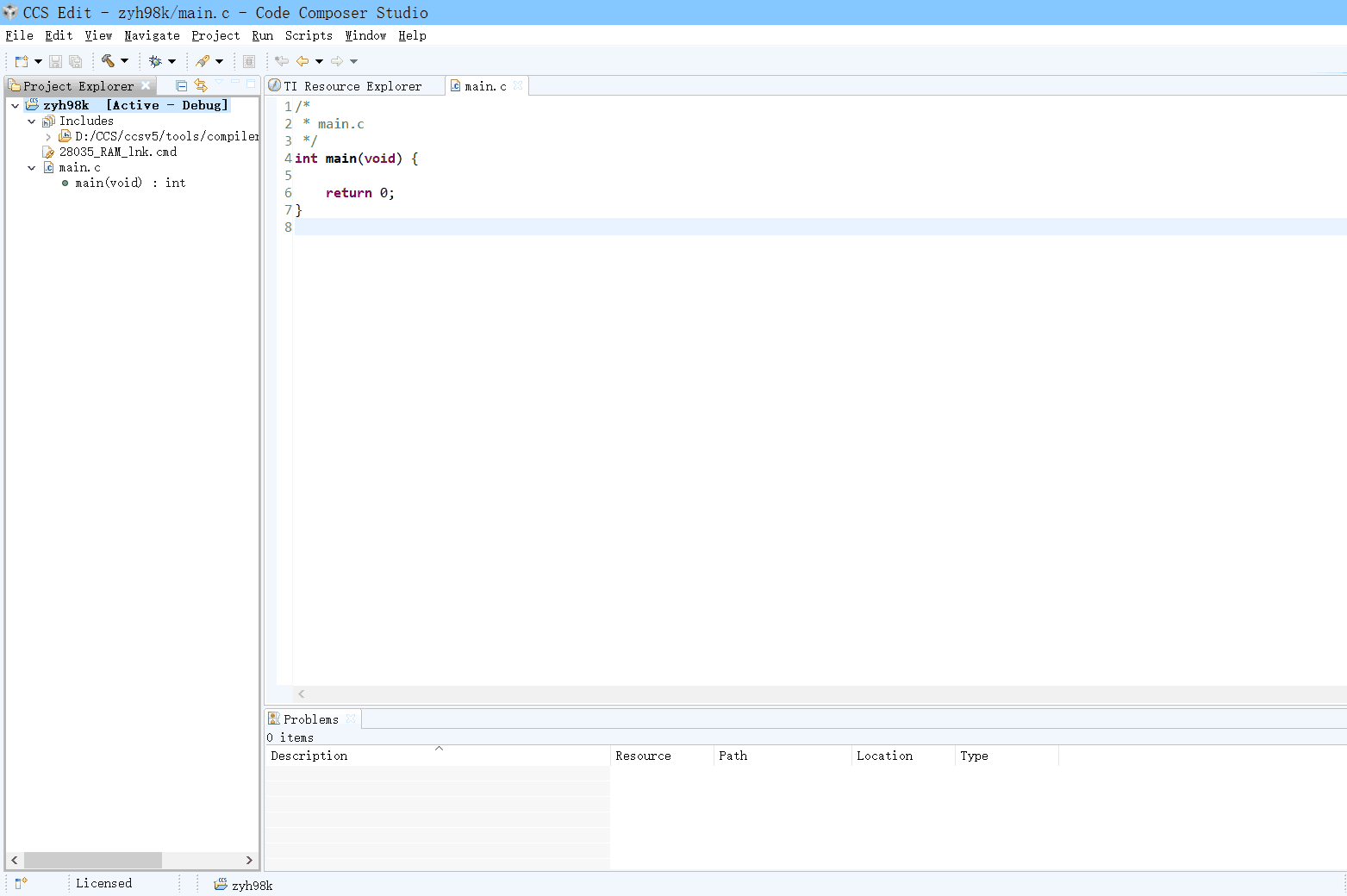The height and width of the screenshot is (896, 1347).
Task: Open the Run menu
Action: tap(262, 35)
